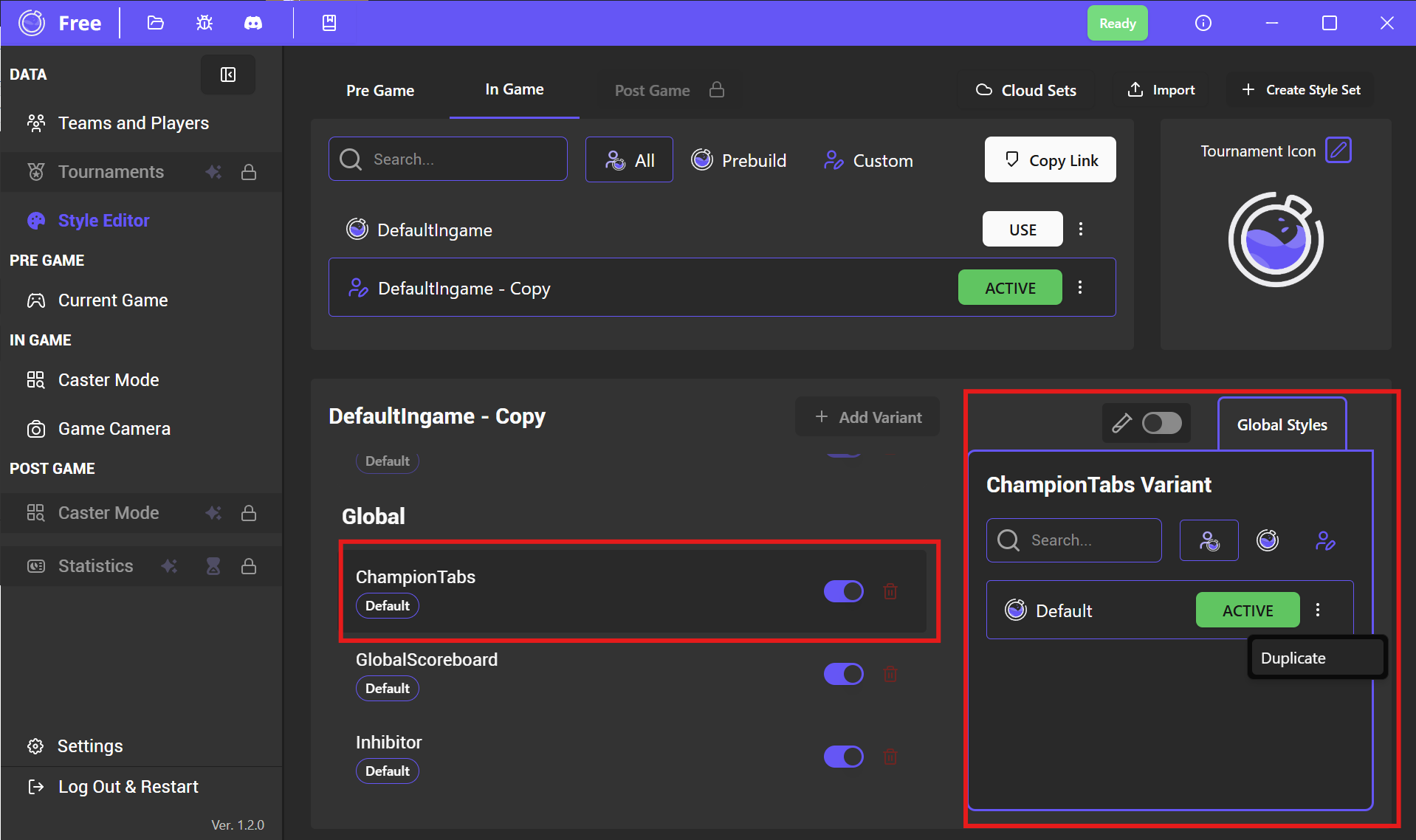This screenshot has height=840, width=1416.
Task: Toggle the ChampionTabs switch off
Action: (843, 591)
